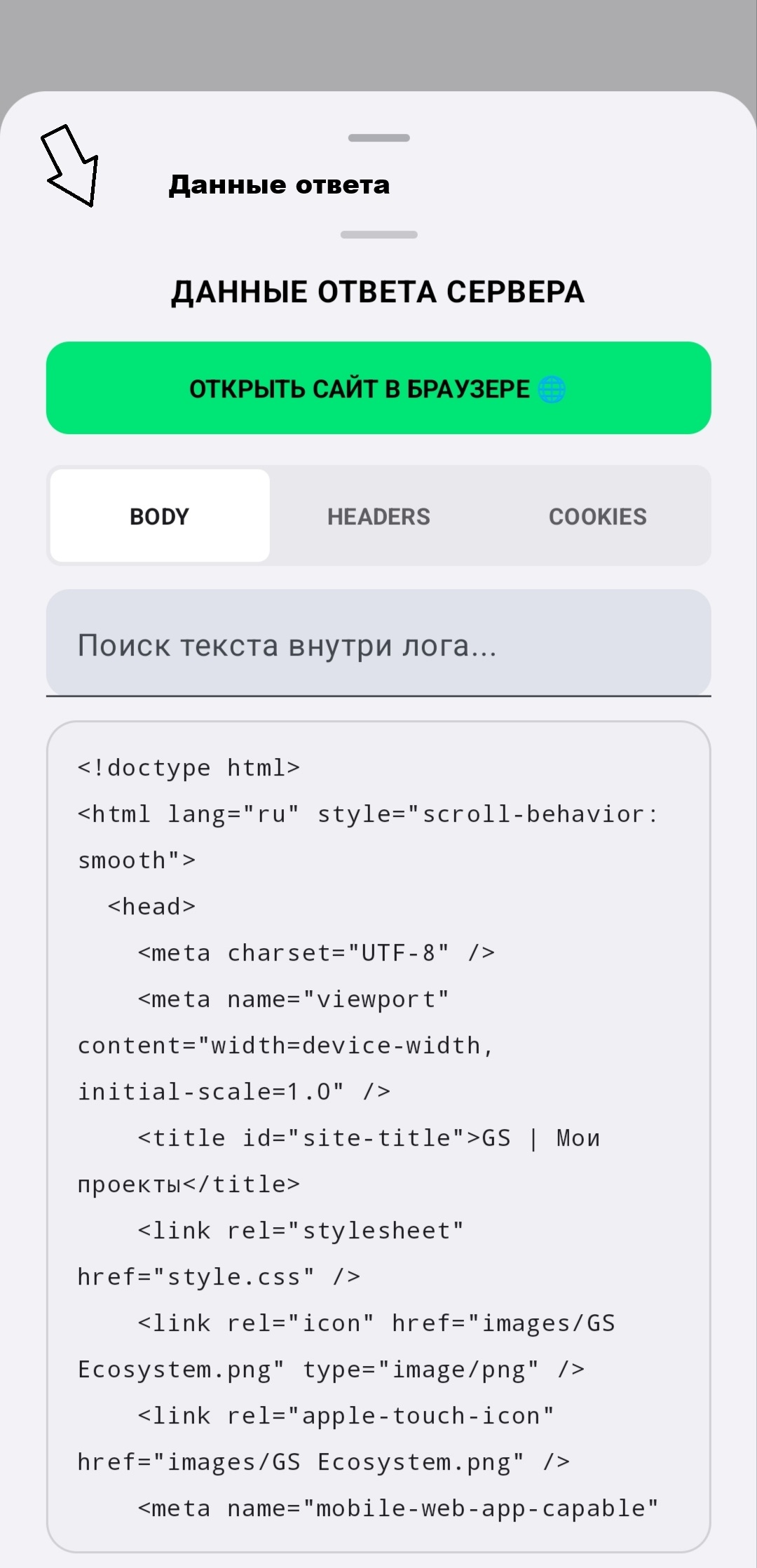
Task: Tap the 'href="style.css" />' line
Action: 219,1277
